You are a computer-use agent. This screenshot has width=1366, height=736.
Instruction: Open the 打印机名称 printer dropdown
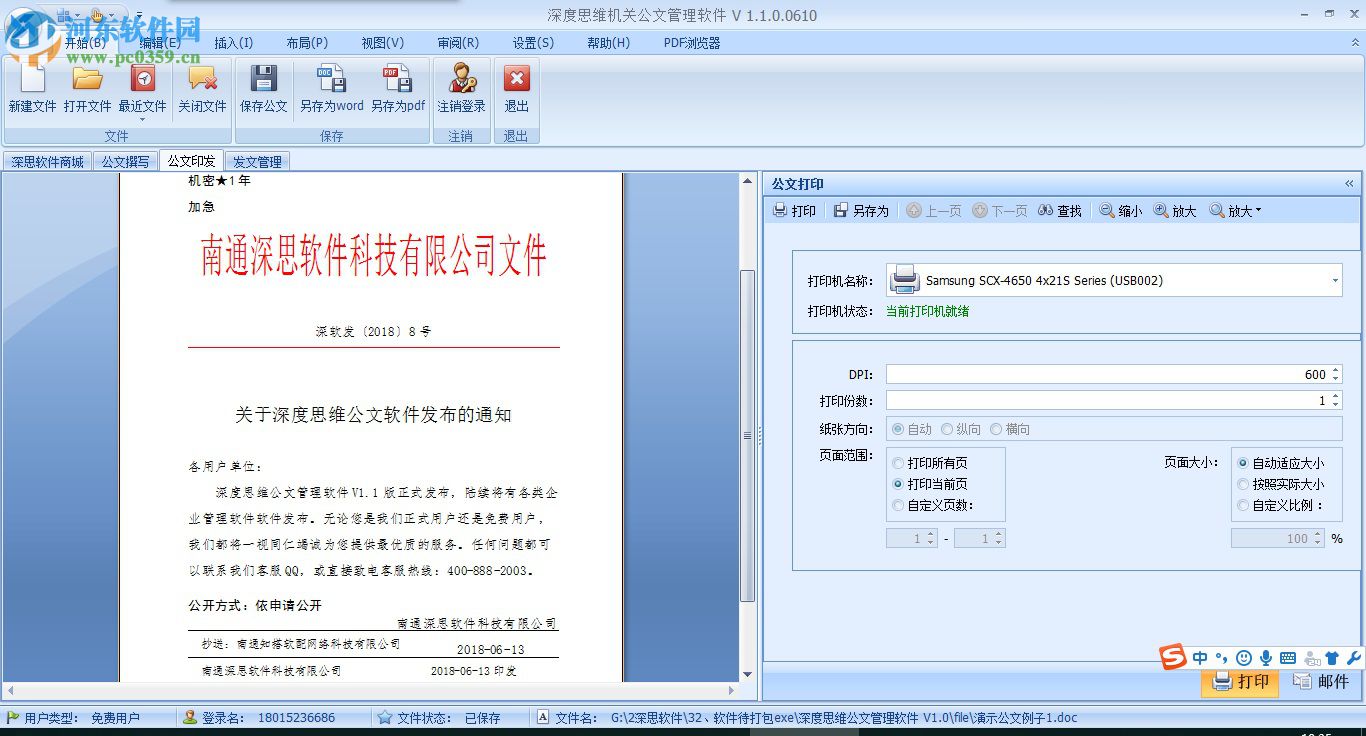pos(1335,281)
